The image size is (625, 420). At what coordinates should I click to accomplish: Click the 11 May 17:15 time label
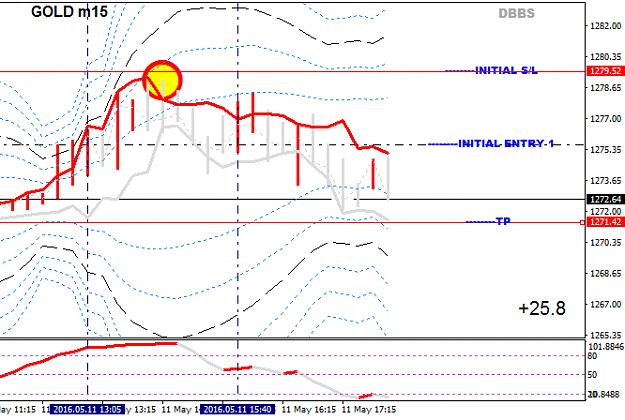point(369,410)
